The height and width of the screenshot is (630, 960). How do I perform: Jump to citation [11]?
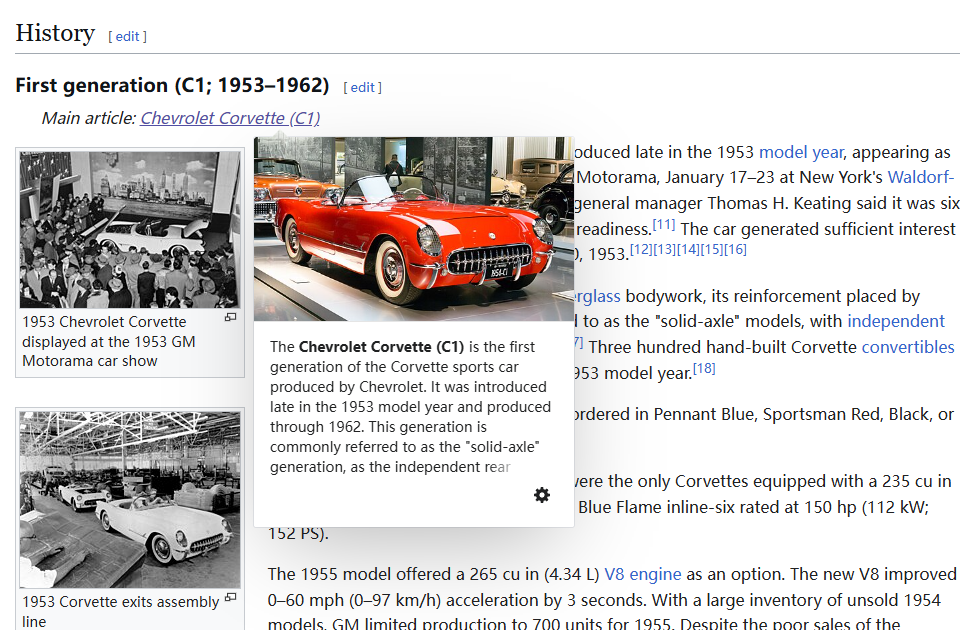(x=664, y=224)
